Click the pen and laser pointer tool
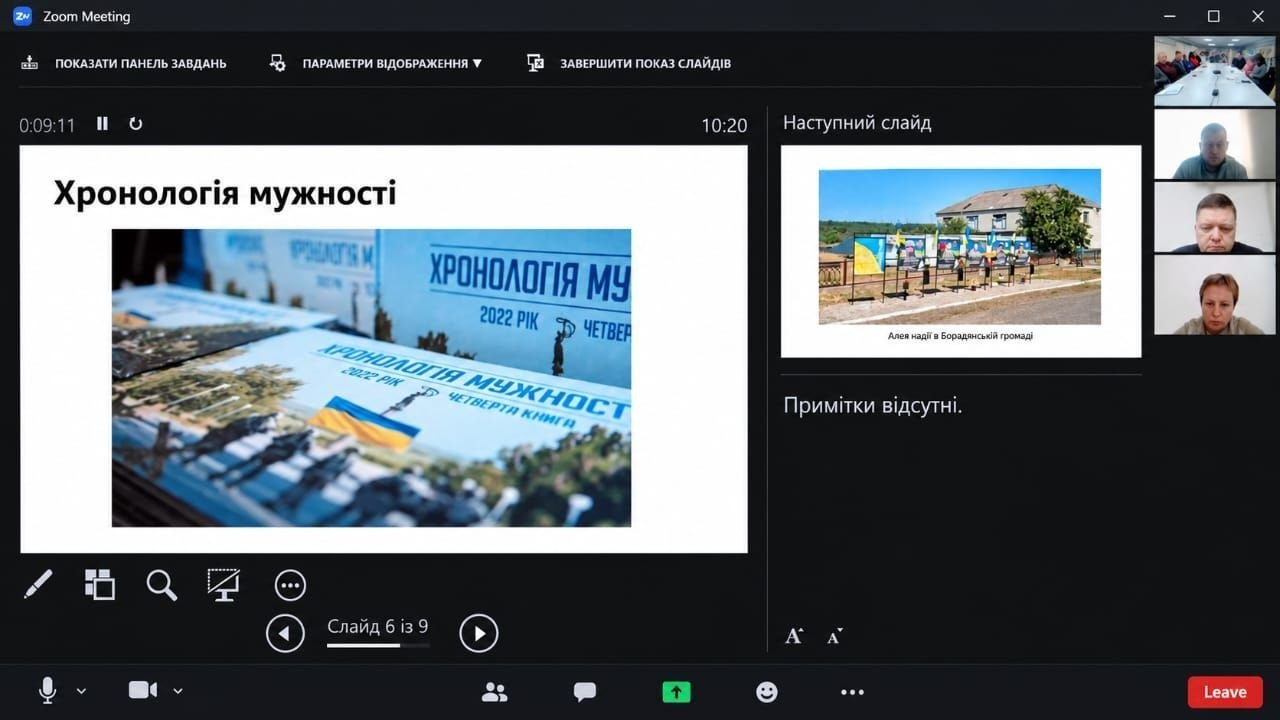This screenshot has height=720, width=1280. point(38,584)
